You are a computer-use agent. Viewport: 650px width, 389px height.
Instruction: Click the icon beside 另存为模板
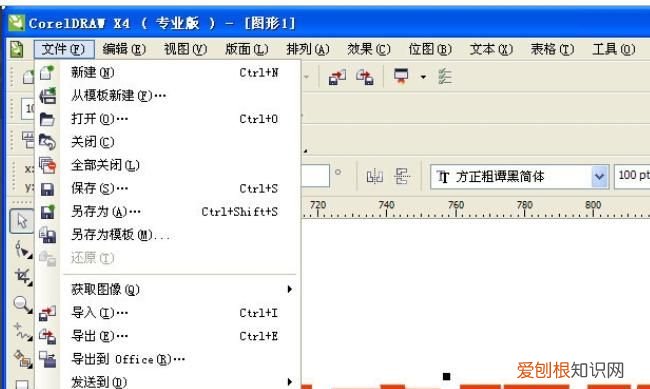[x=47, y=235]
